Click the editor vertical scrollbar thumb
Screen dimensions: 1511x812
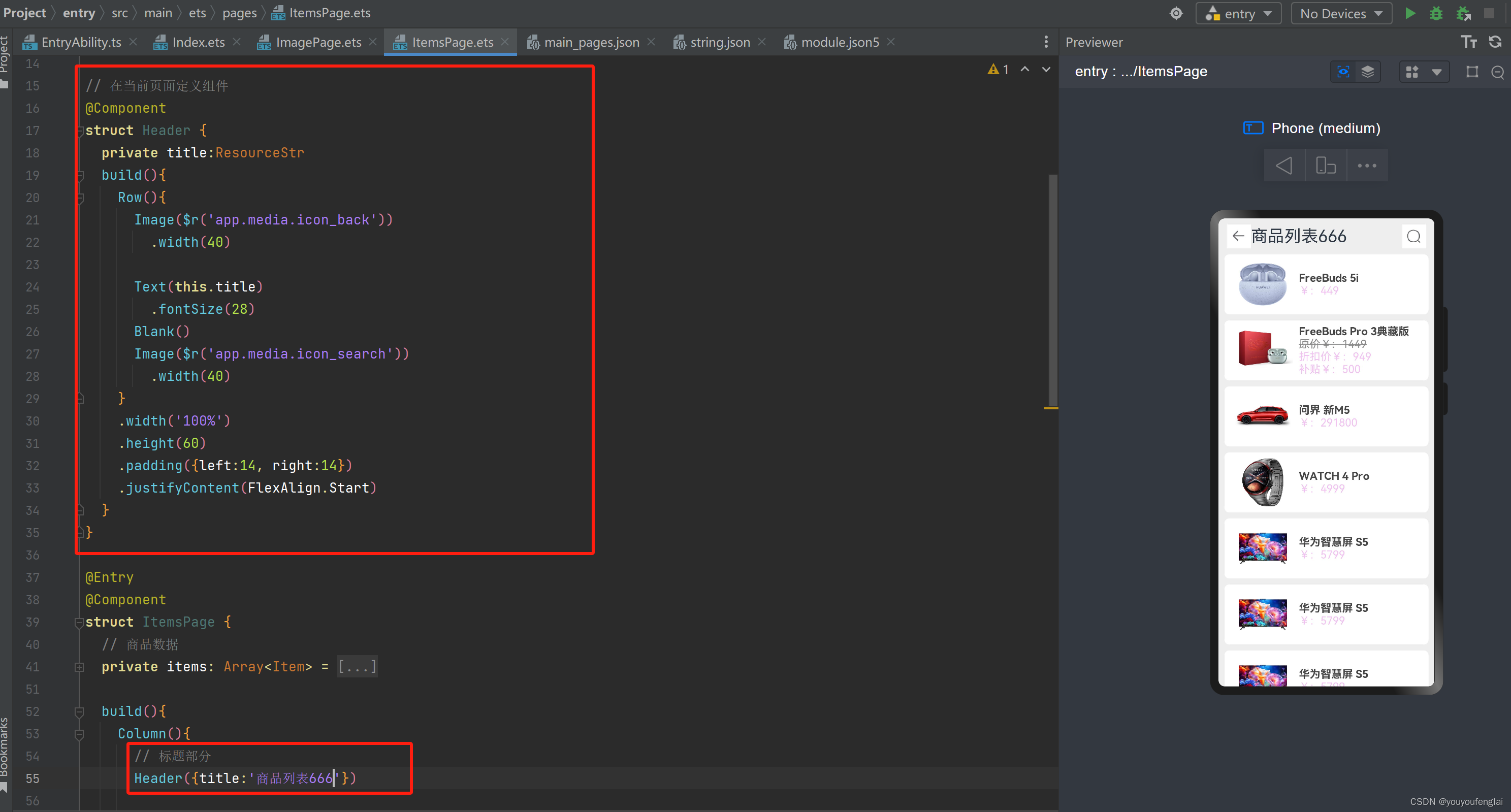(x=1052, y=290)
